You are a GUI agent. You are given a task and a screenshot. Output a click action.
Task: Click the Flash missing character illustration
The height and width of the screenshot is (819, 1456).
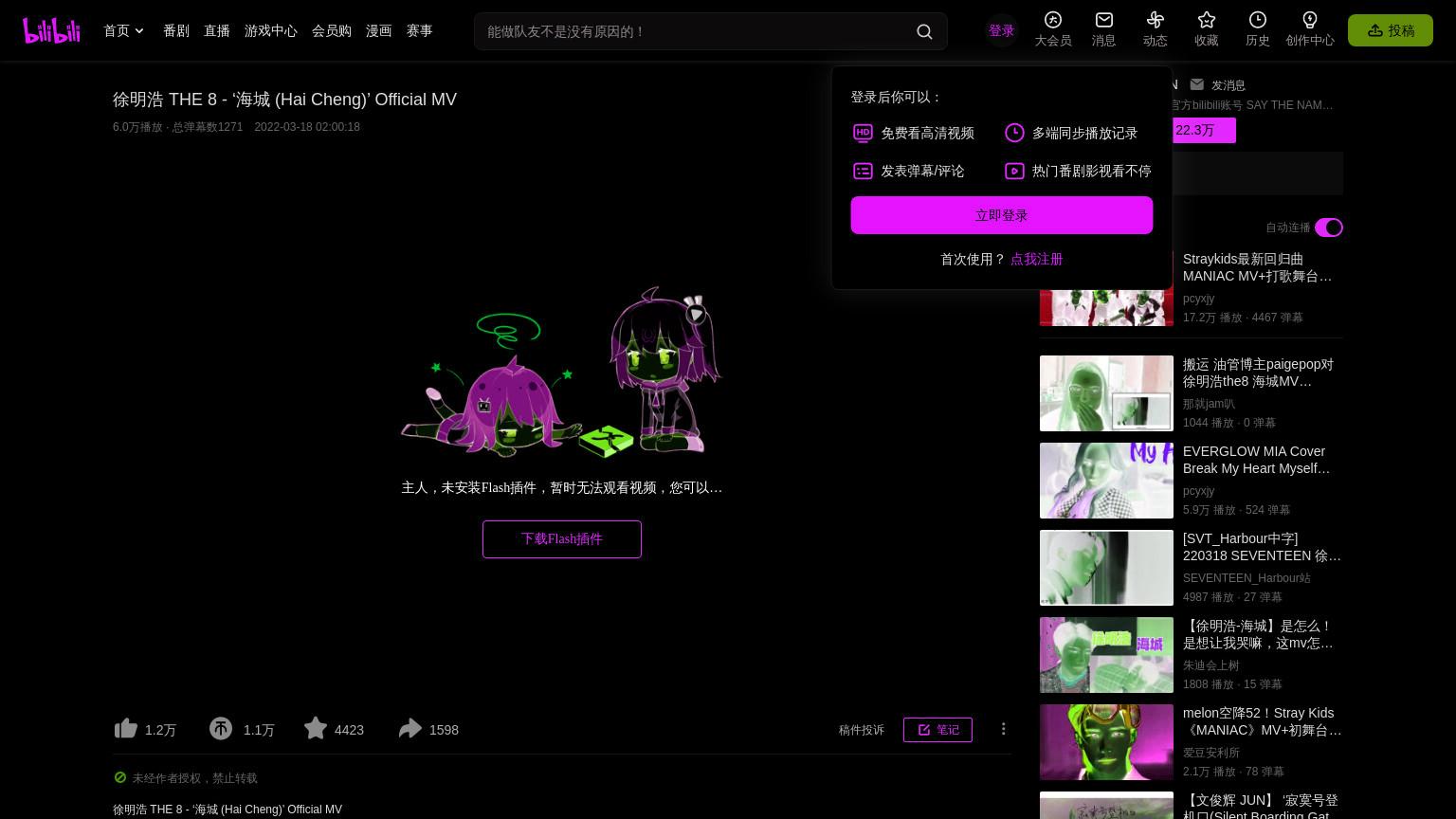click(561, 372)
